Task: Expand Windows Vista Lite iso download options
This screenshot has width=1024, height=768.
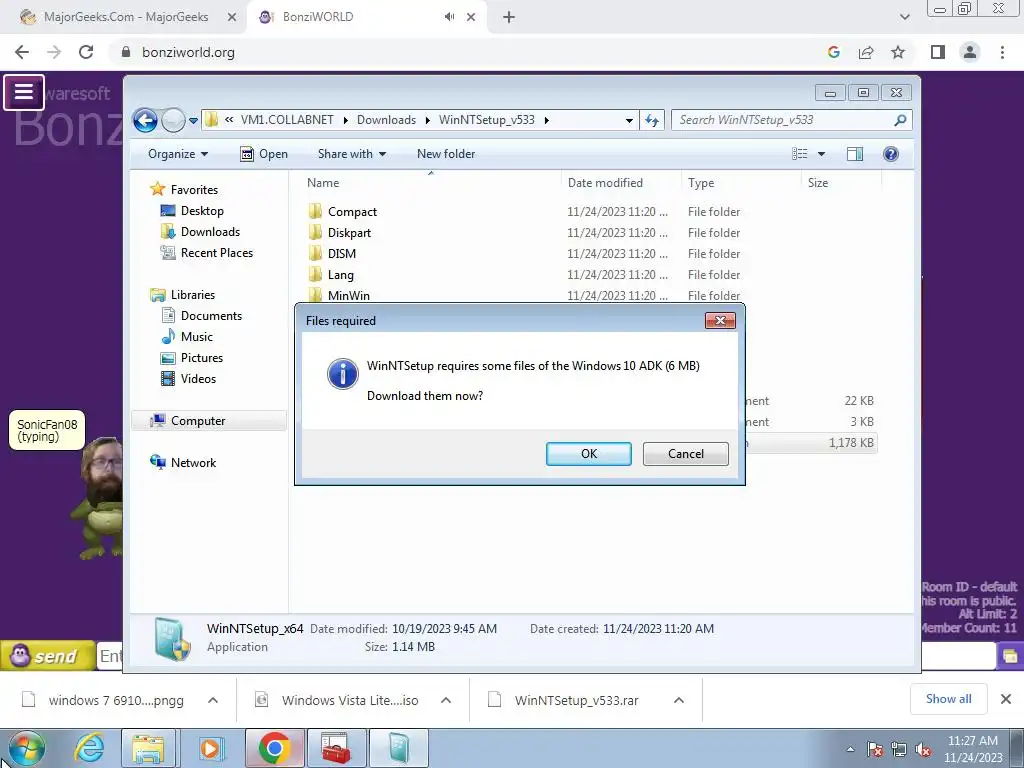Action: [446, 700]
